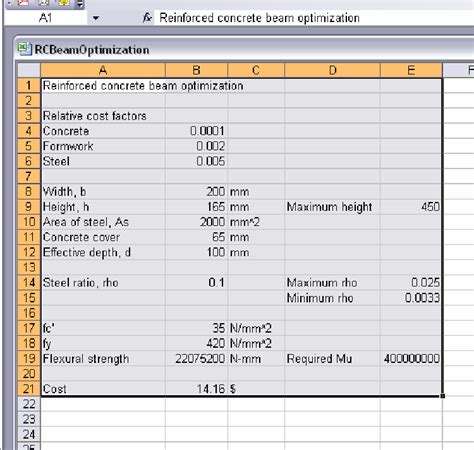Select the 'fy' label cell
The image size is (474, 450).
103,343
